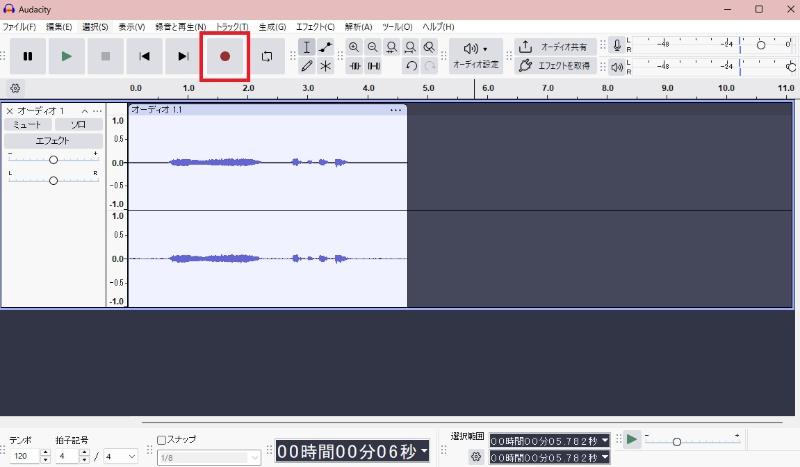Open the ファイル(F) menu
Image resolution: width=800 pixels, height=467 pixels.
19,27
